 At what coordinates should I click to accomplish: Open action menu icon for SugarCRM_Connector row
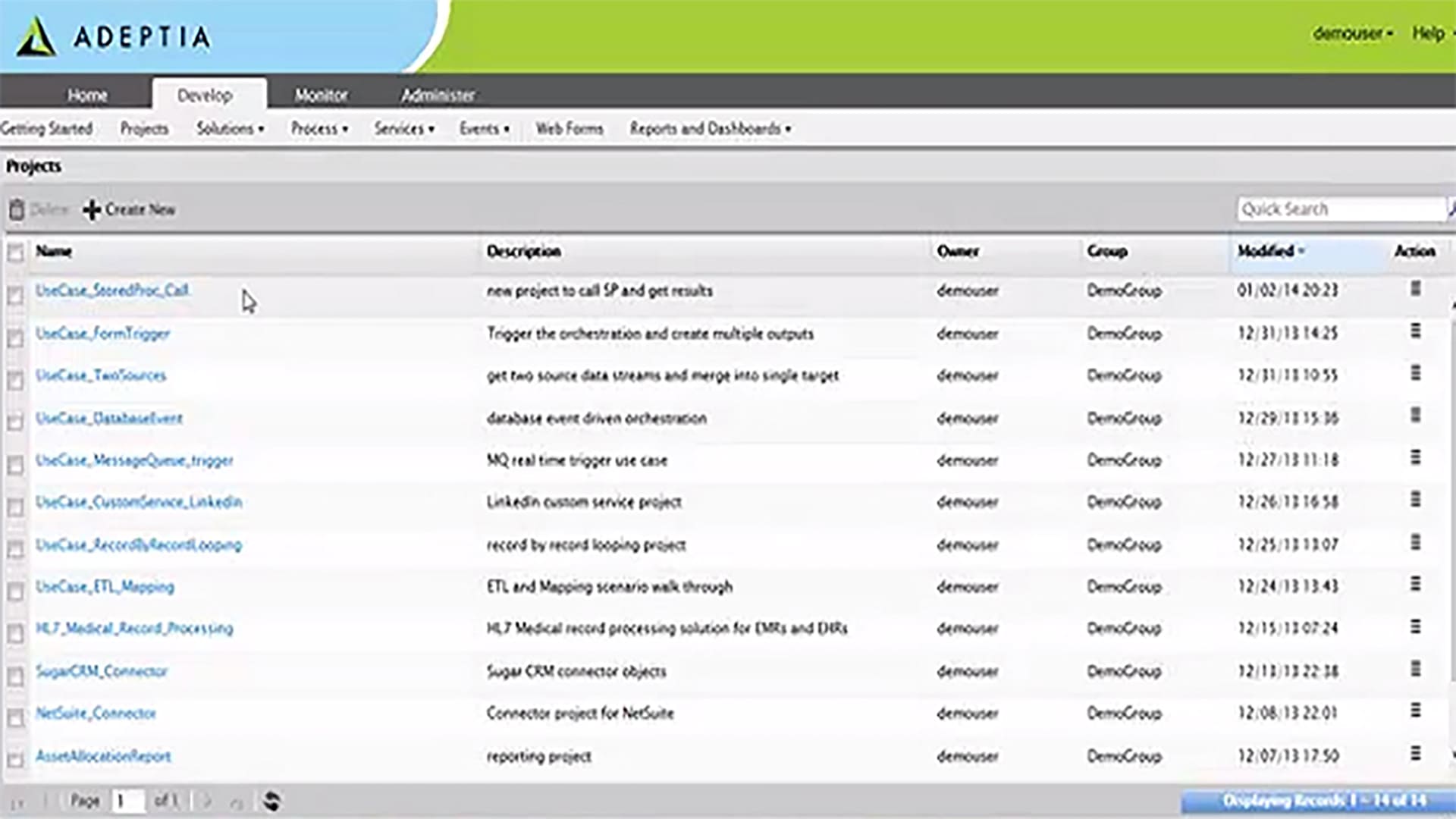pyautogui.click(x=1415, y=669)
